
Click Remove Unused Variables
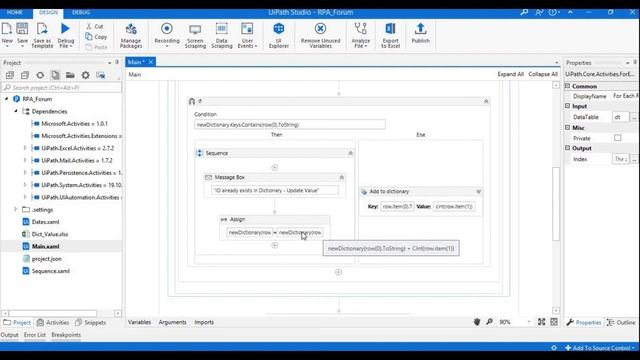point(320,35)
